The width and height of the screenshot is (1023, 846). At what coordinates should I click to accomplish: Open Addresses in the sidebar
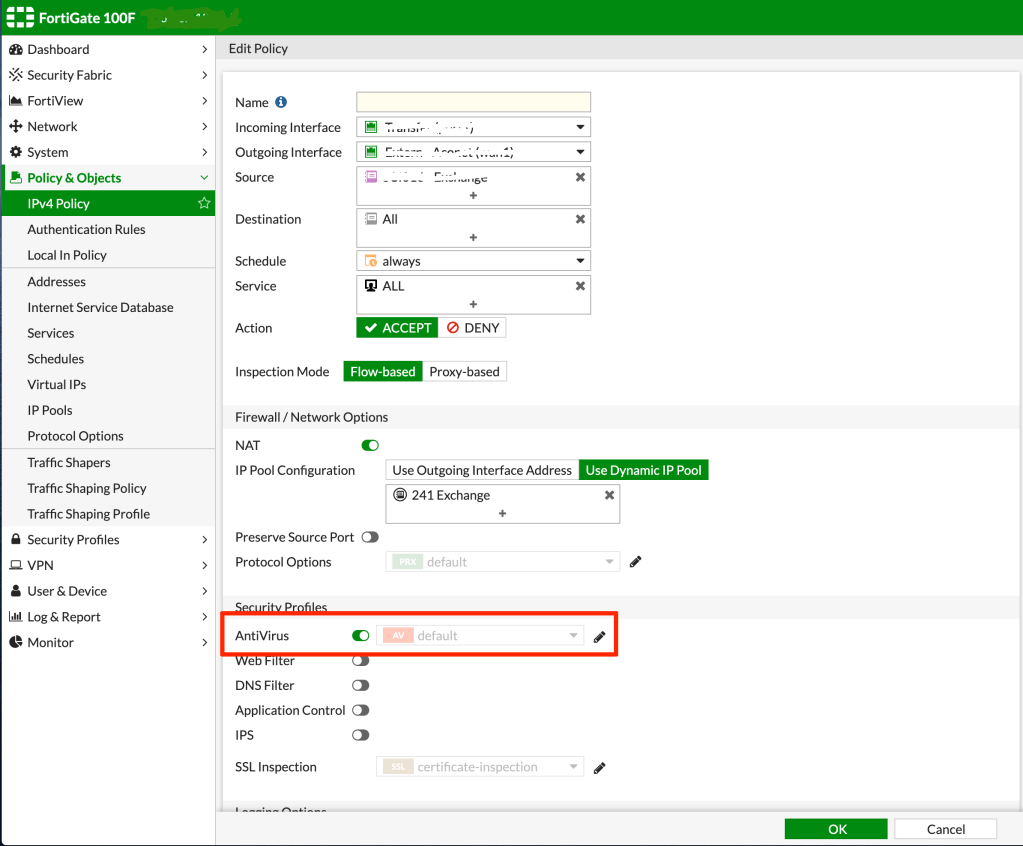point(57,282)
